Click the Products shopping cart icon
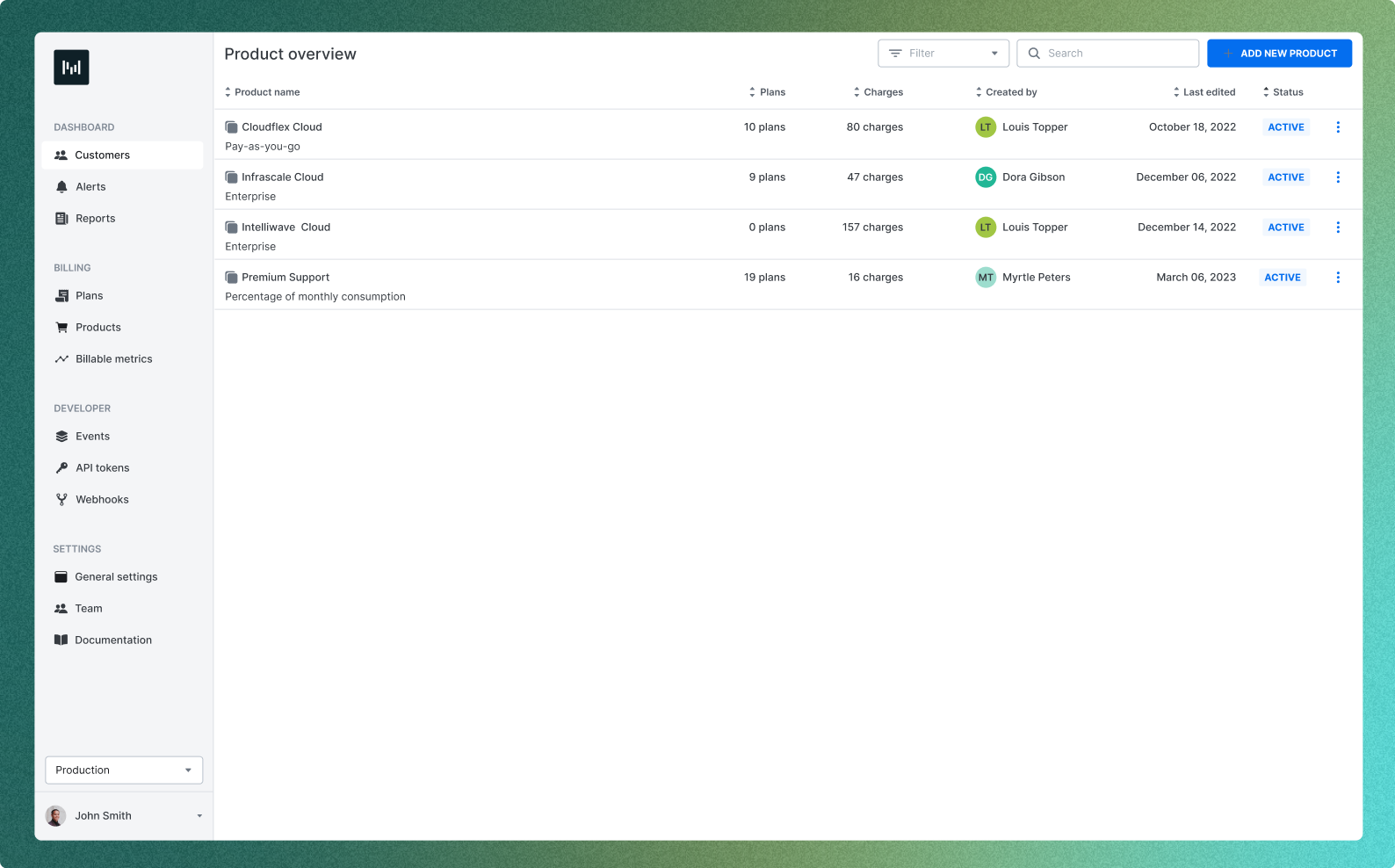This screenshot has width=1395, height=868. [61, 328]
